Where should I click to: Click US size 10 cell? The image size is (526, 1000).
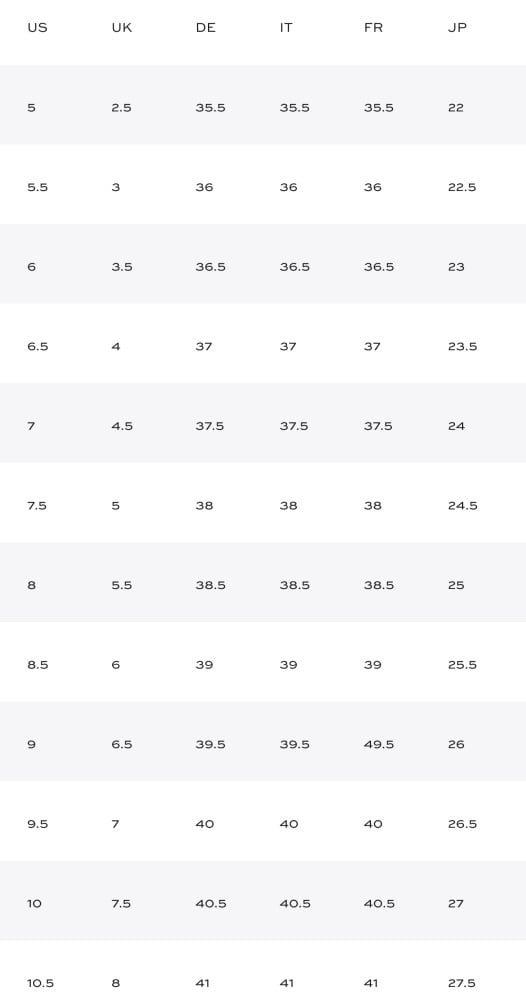[34, 904]
